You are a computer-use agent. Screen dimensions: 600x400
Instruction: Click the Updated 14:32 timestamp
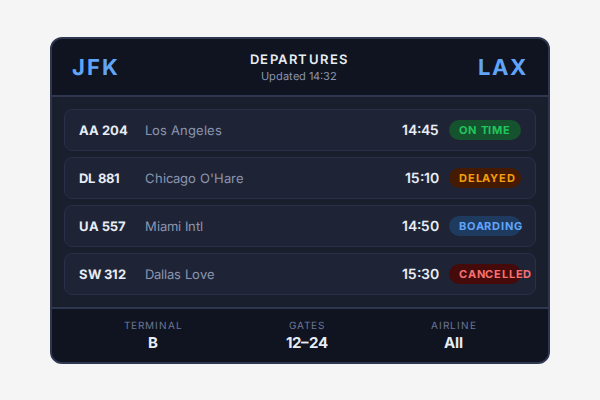pos(299,76)
